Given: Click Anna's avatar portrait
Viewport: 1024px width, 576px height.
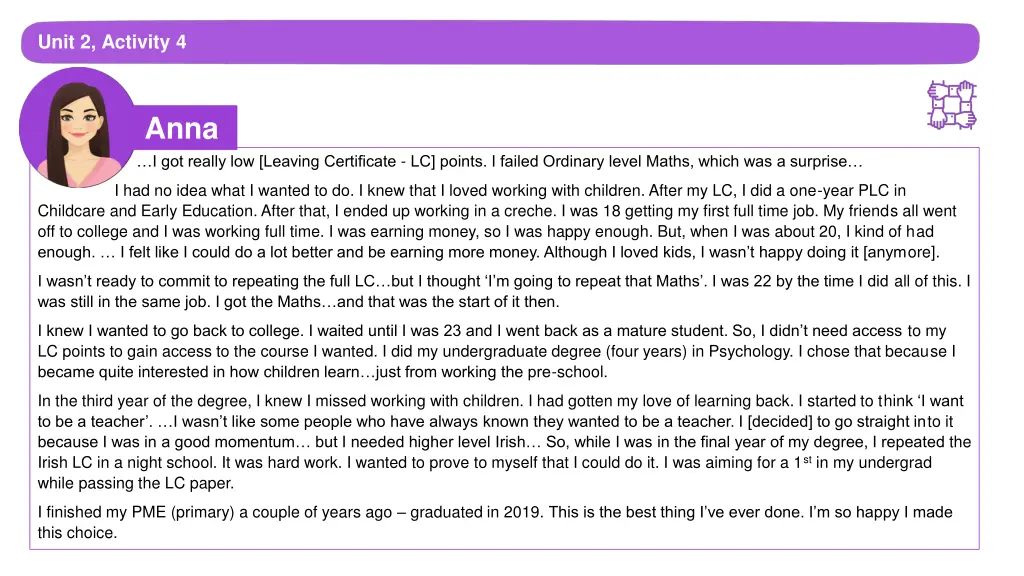Looking at the screenshot, I should (x=78, y=127).
